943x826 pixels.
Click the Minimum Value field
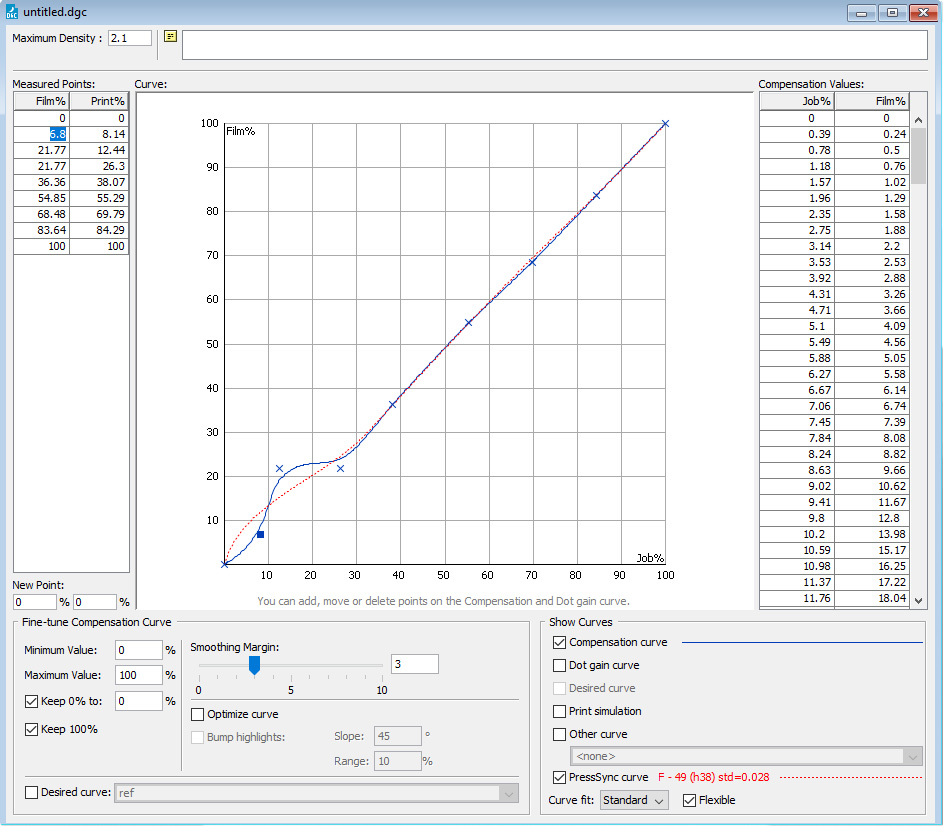click(138, 650)
